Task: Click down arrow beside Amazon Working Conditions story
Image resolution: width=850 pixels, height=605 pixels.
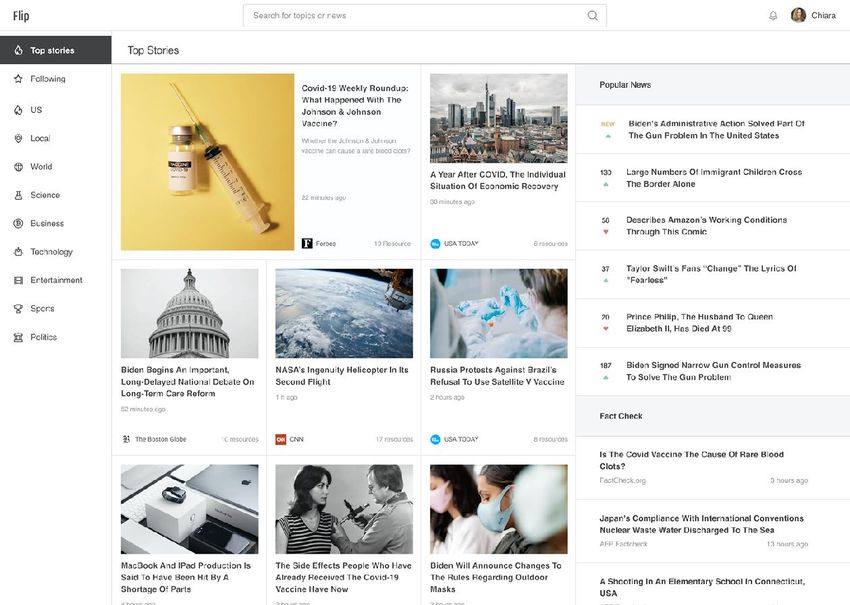Action: [x=606, y=232]
